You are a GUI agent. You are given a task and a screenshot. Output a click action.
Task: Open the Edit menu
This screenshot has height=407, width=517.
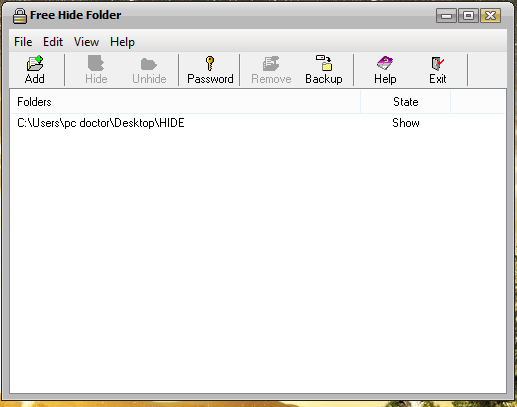(53, 42)
